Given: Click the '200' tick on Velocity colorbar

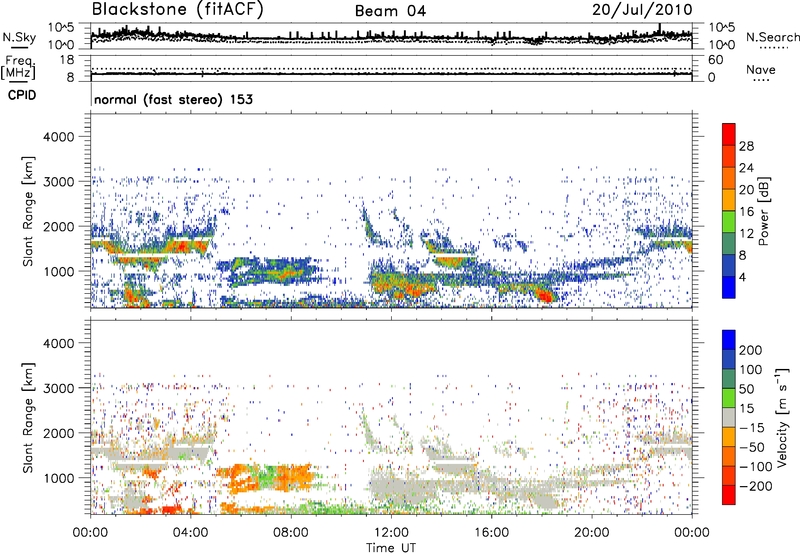Looking at the screenshot, I should [751, 350].
